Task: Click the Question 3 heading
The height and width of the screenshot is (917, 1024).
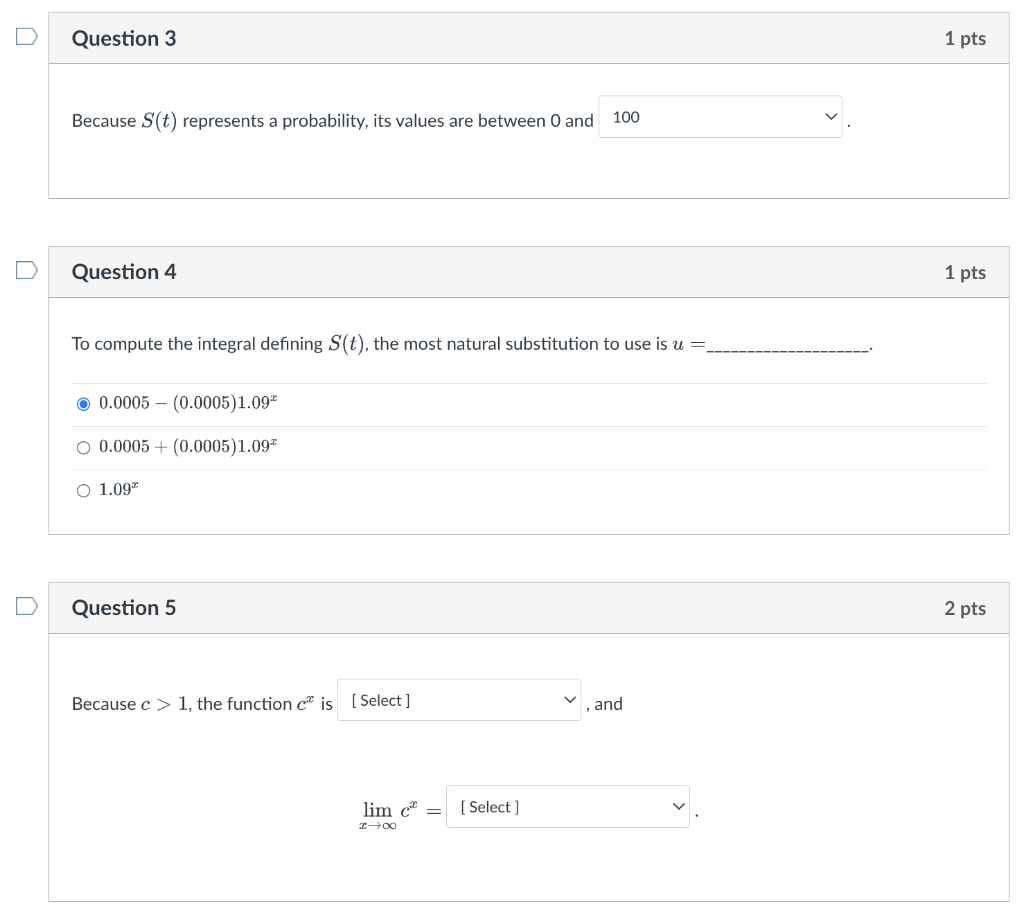Action: pos(124,38)
